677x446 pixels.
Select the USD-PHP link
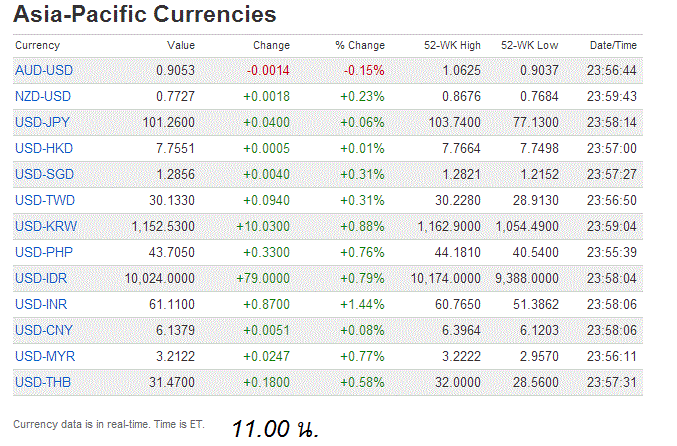click(44, 252)
